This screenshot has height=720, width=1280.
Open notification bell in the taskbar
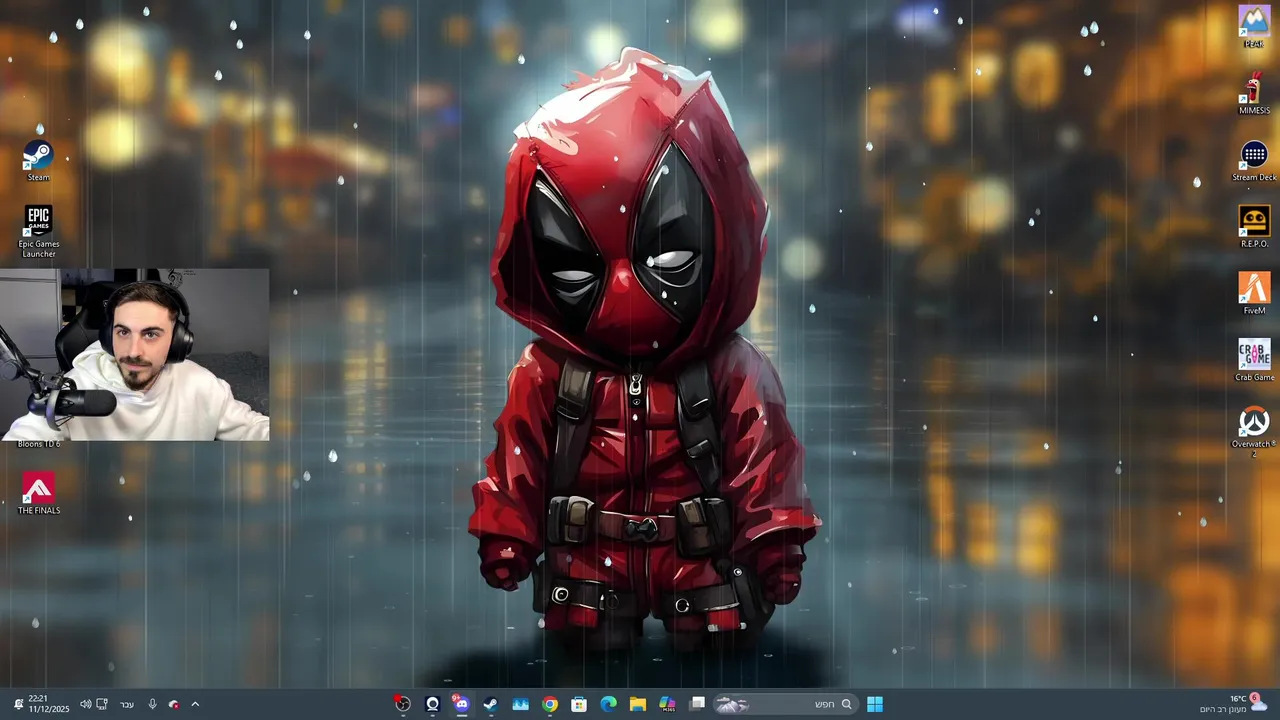[17, 704]
